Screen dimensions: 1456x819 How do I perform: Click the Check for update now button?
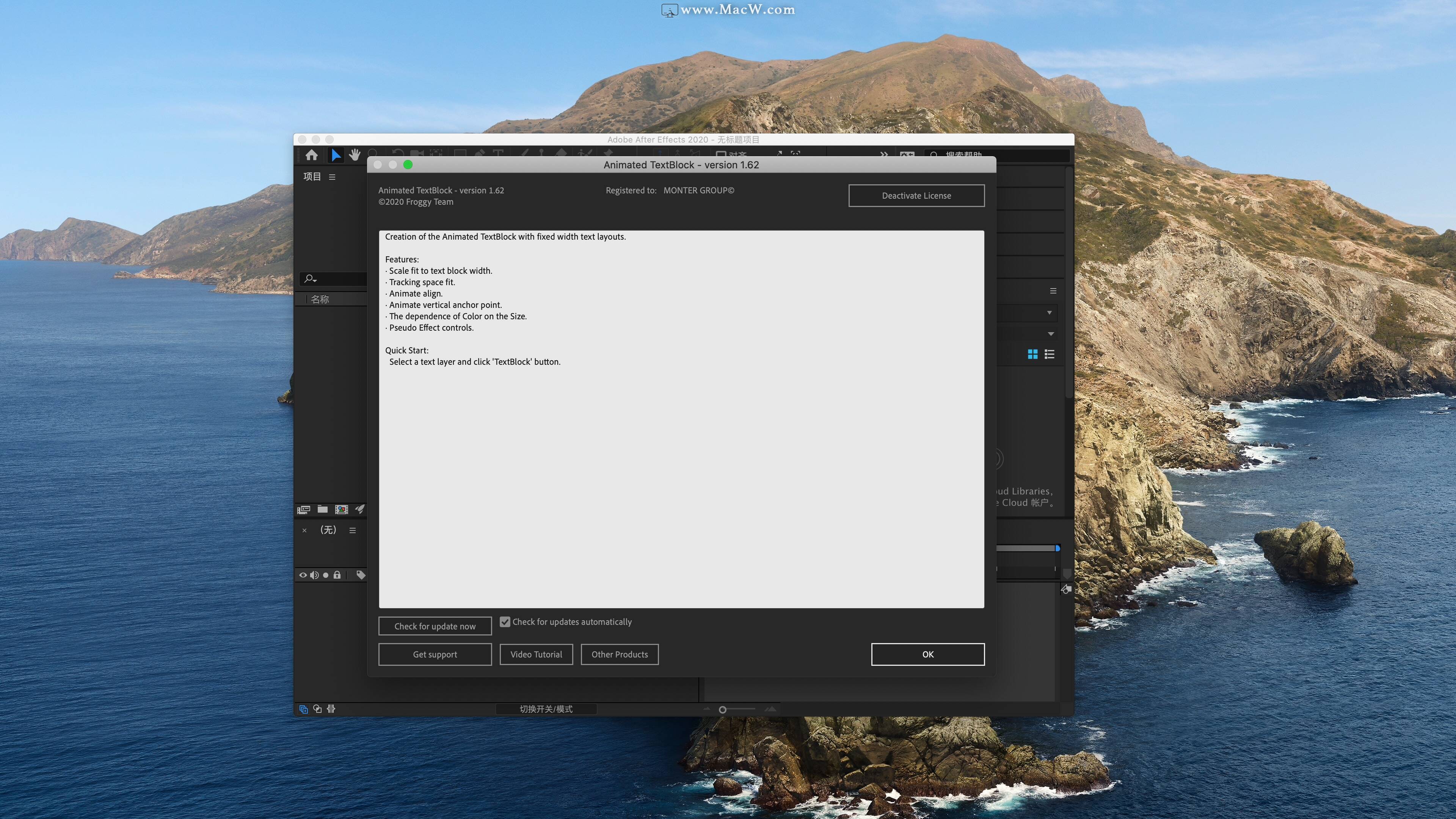435,626
